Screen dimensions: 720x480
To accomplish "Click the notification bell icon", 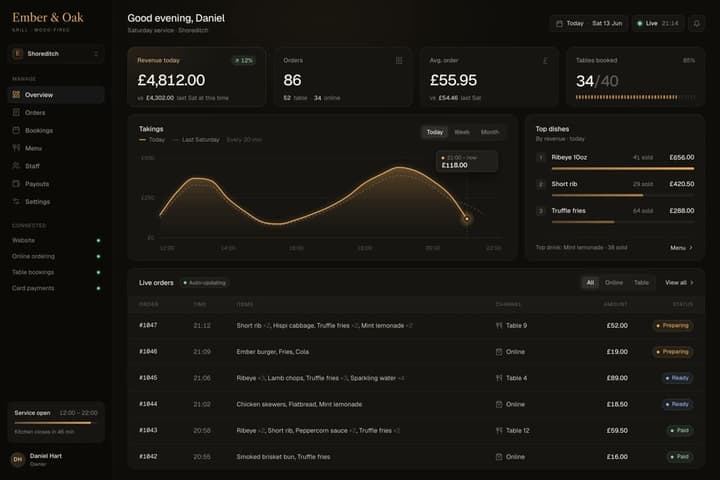I will [697, 23].
